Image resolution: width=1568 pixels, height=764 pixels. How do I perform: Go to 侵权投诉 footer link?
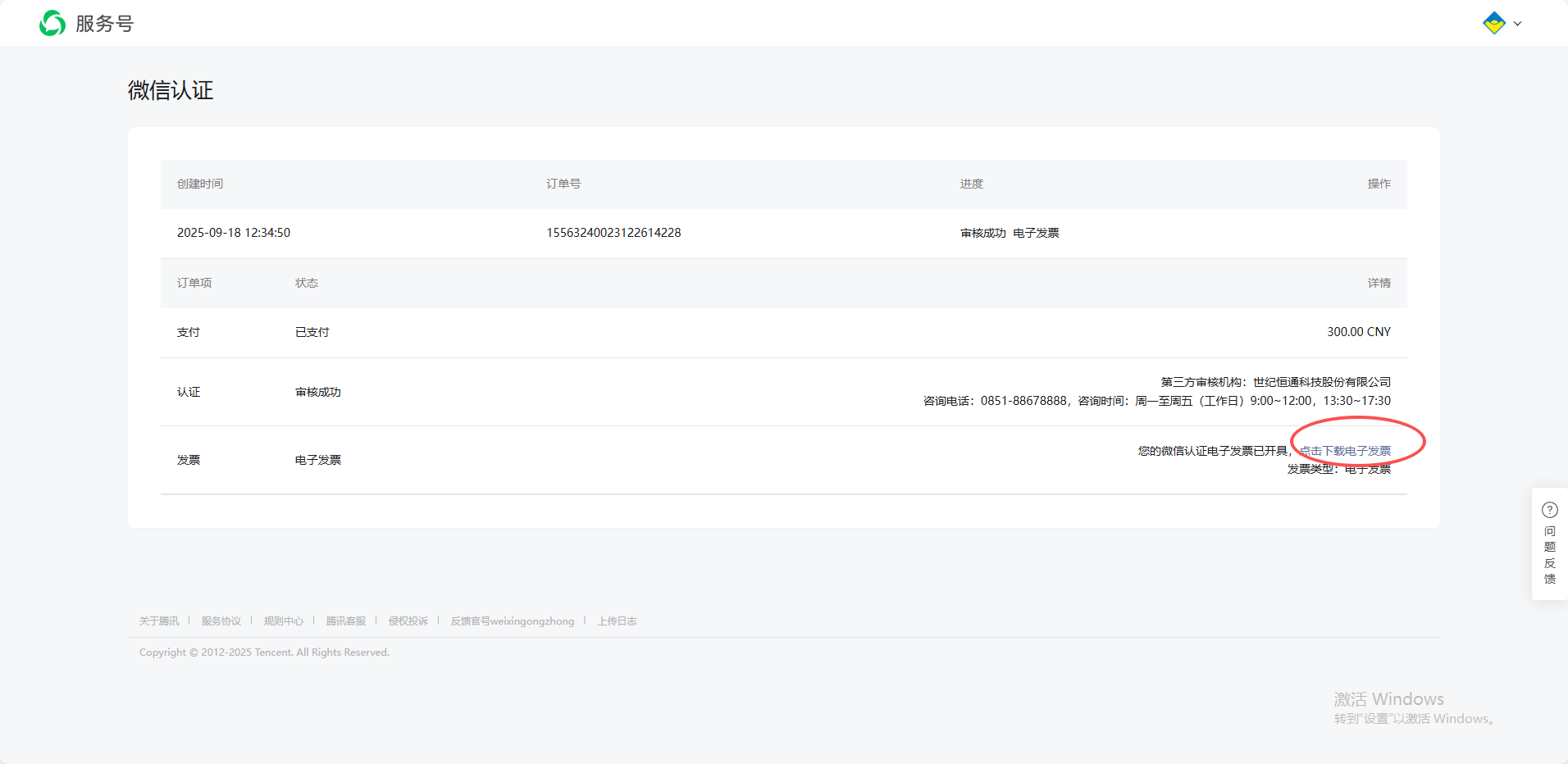pos(408,621)
